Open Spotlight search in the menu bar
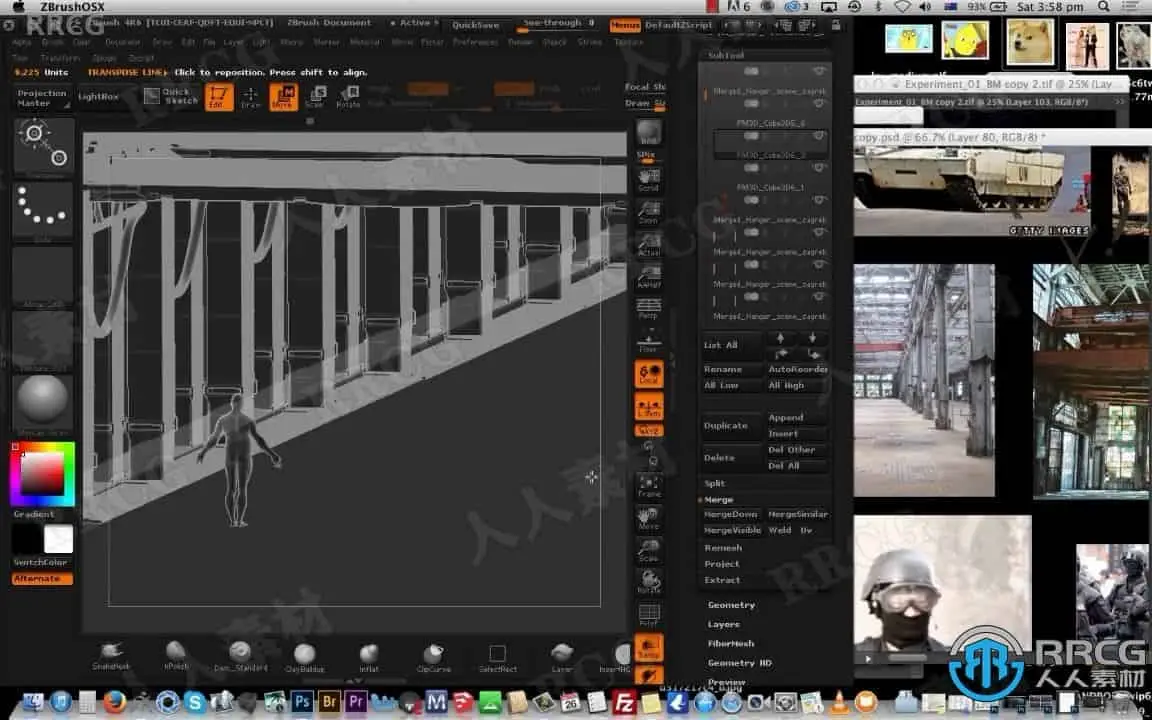 [1104, 7]
